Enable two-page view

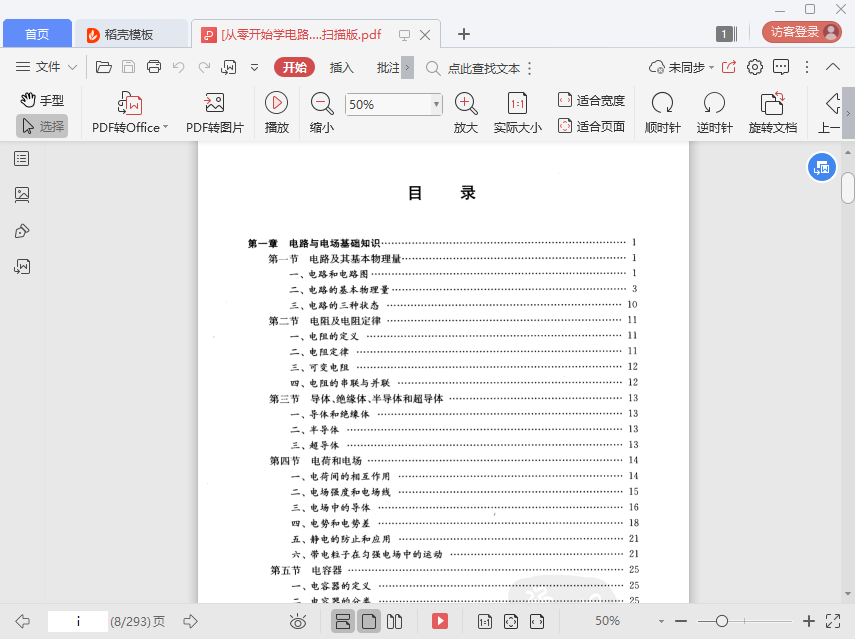[394, 621]
